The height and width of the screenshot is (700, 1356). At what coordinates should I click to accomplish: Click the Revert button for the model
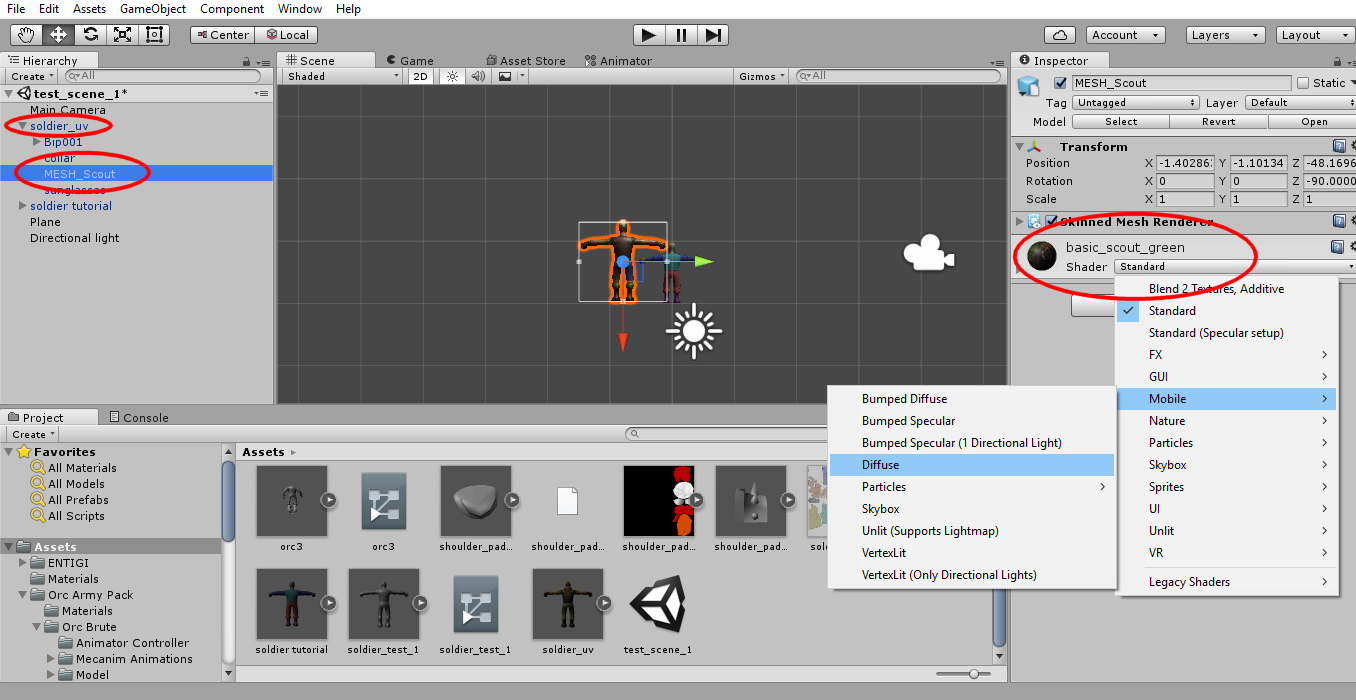[1218, 121]
